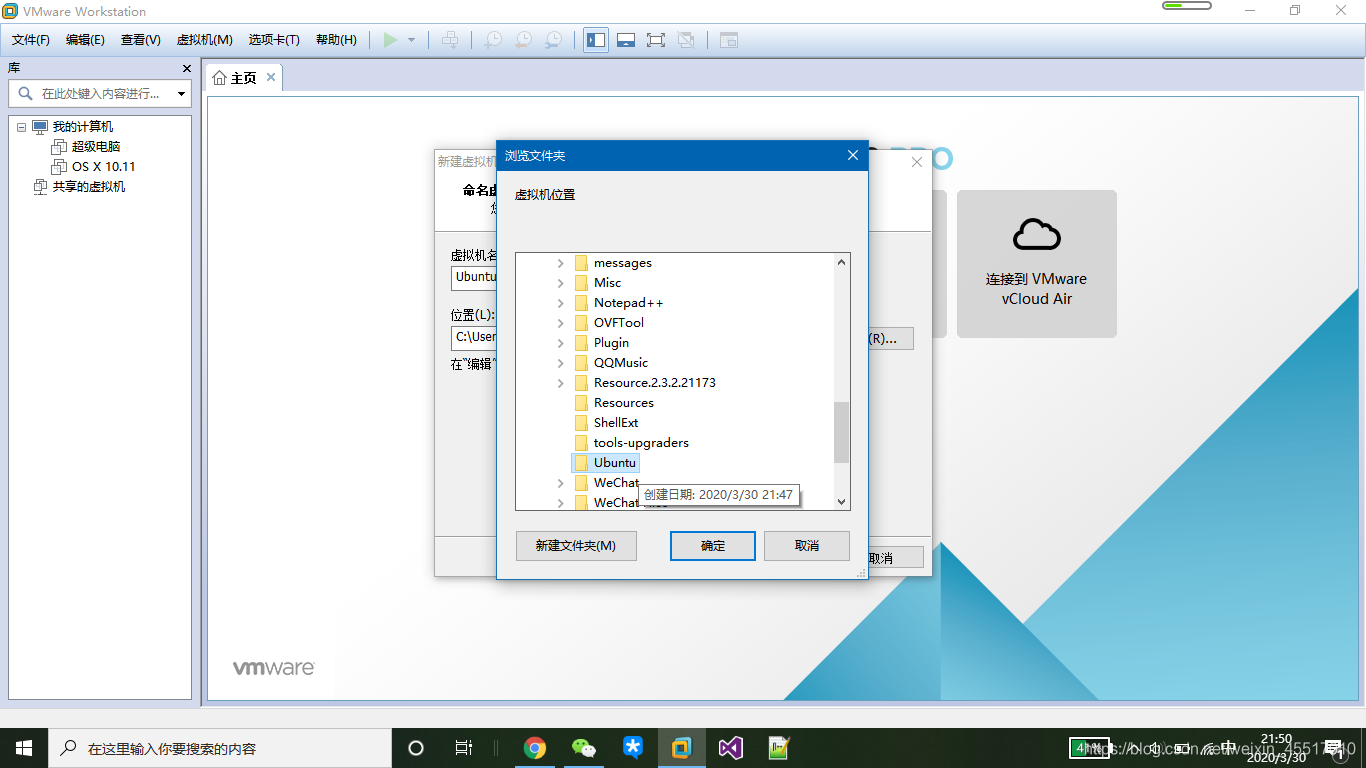Open the 编辑(E) menu

85,40
